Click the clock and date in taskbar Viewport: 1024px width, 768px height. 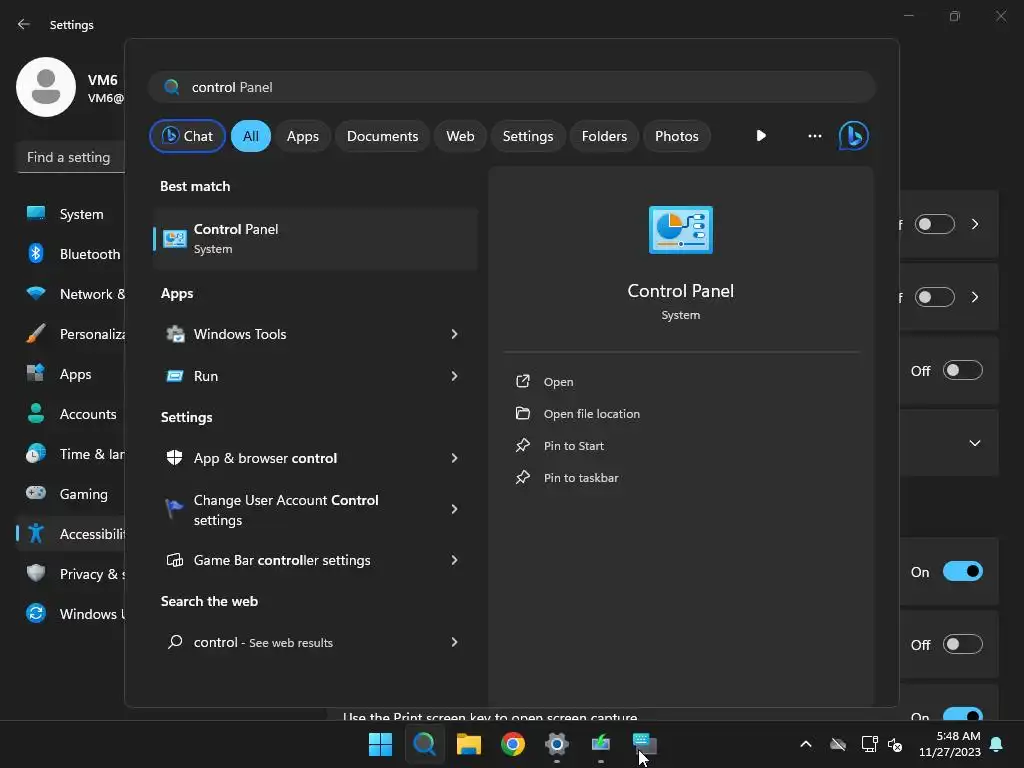point(950,744)
